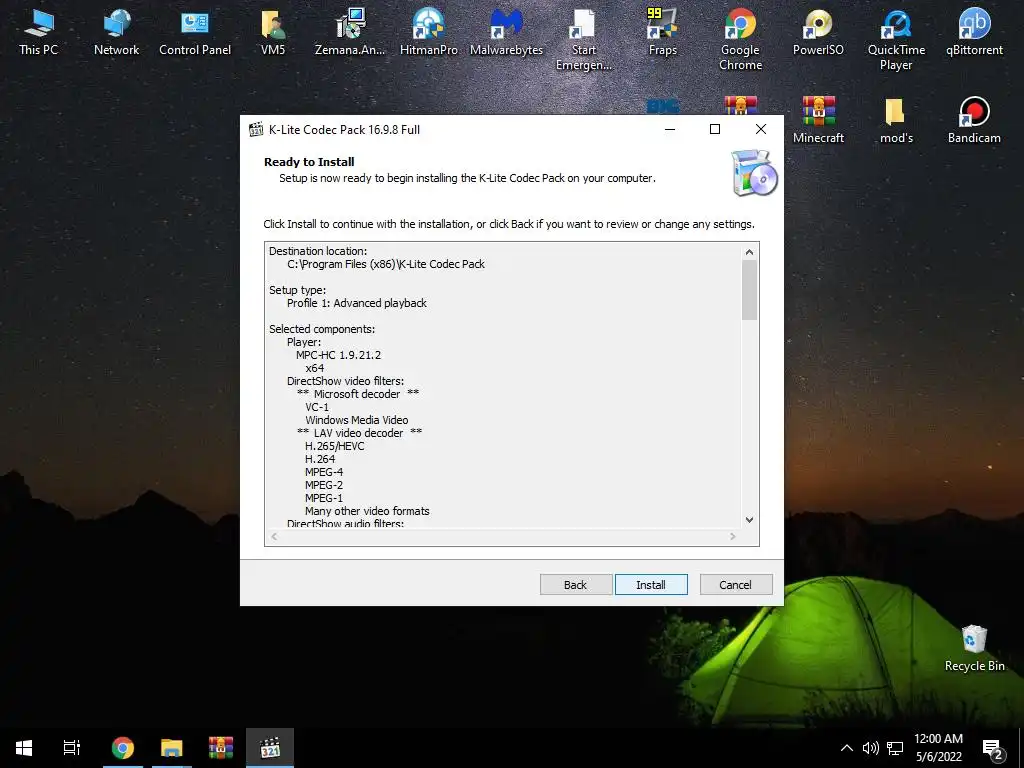
Task: Maximize the K-Lite setup window
Action: [715, 129]
